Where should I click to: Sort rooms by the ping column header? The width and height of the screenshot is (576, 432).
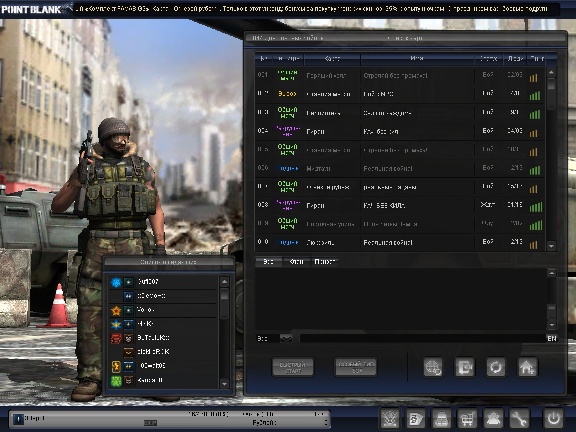pos(537,58)
